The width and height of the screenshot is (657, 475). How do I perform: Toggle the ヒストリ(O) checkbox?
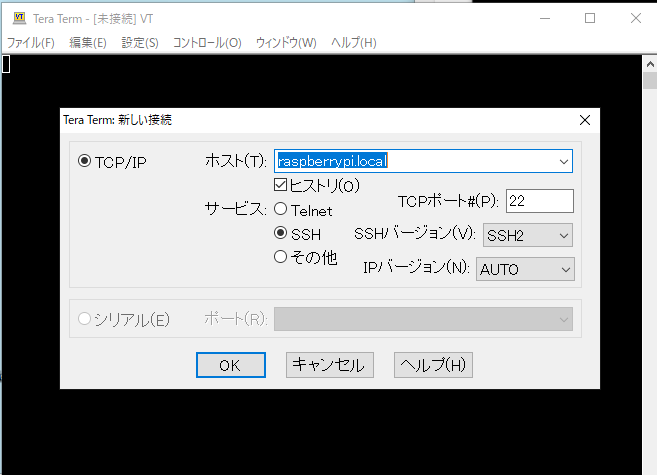pos(280,185)
